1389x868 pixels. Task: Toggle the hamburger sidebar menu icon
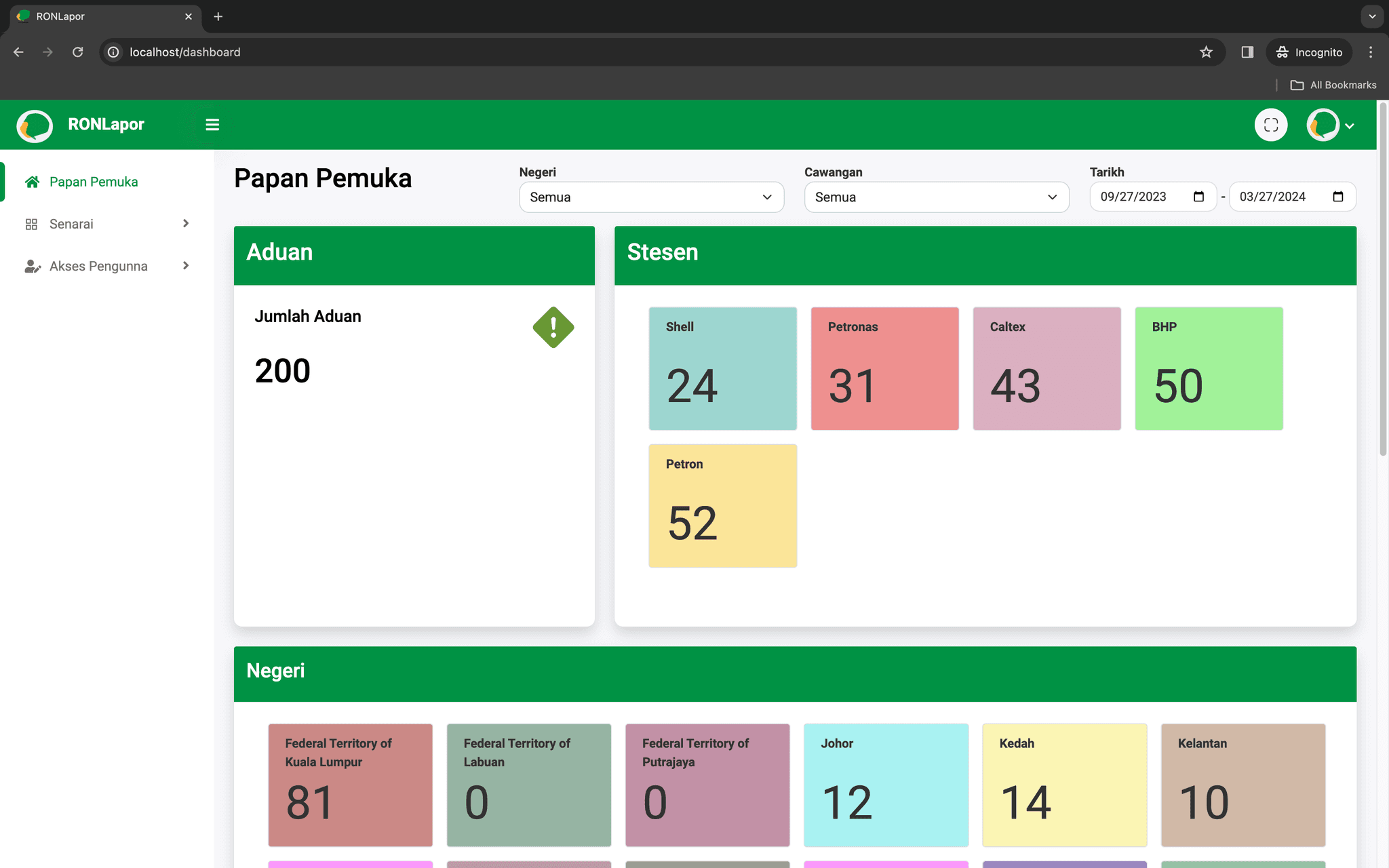(212, 125)
